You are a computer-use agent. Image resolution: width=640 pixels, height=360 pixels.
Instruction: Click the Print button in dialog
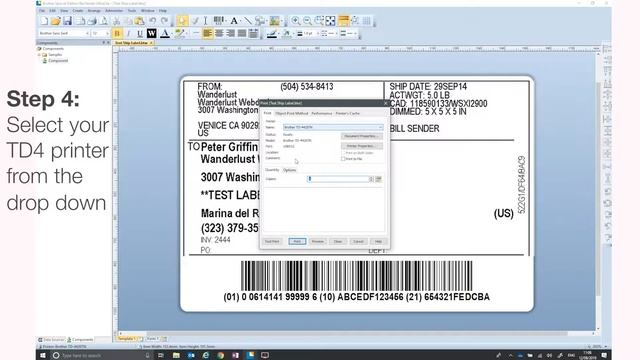(297, 242)
